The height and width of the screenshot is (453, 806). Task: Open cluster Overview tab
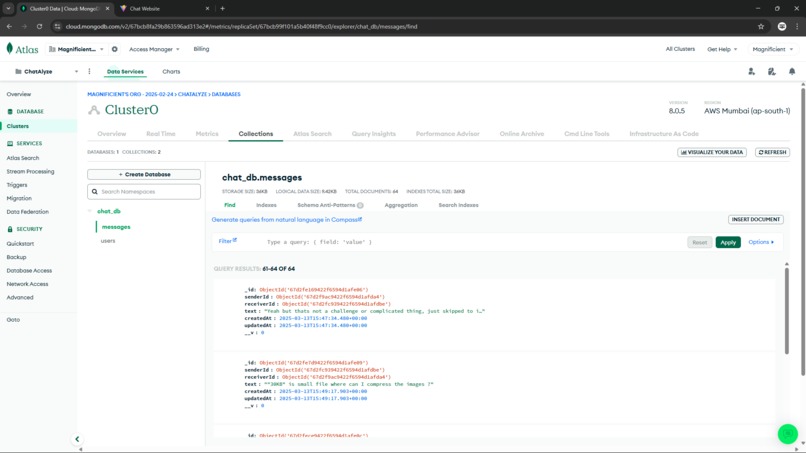tap(112, 134)
